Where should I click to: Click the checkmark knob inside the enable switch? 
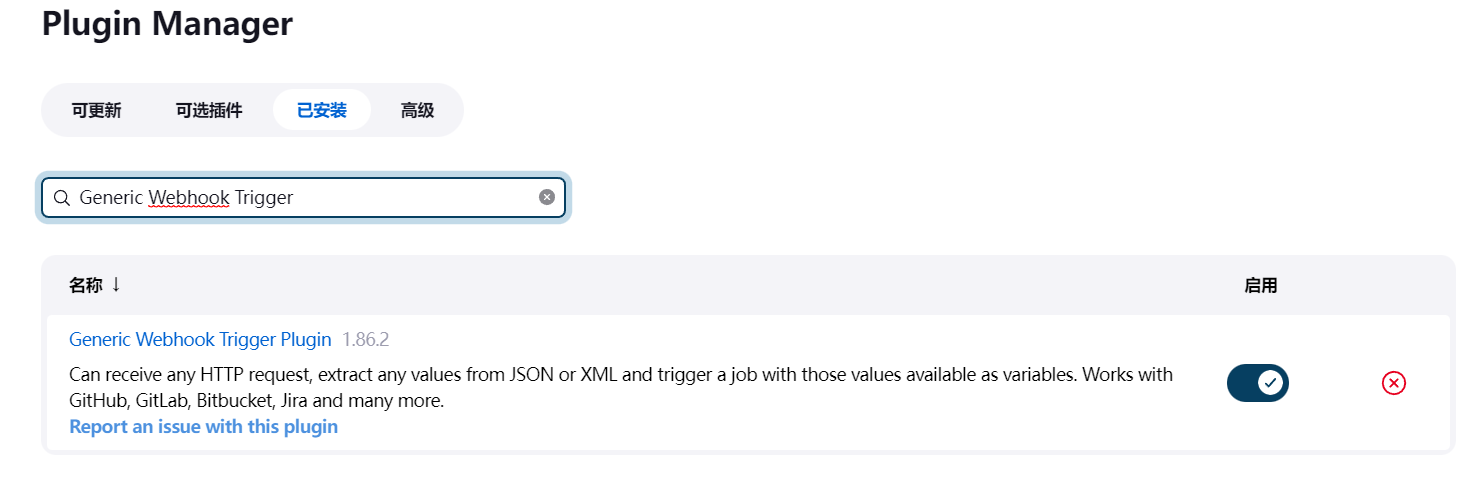(x=1270, y=383)
